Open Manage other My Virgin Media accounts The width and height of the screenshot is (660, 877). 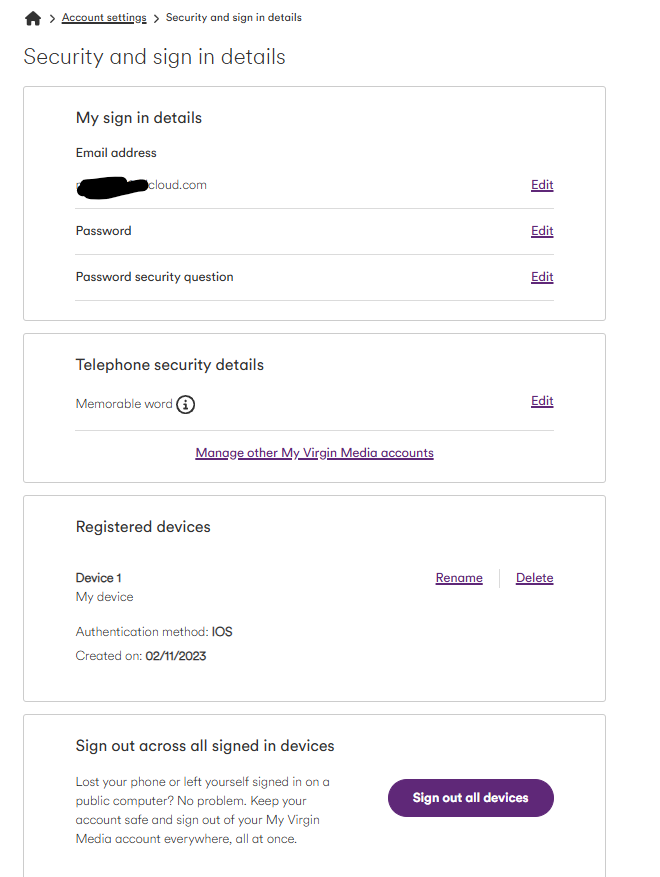314,453
